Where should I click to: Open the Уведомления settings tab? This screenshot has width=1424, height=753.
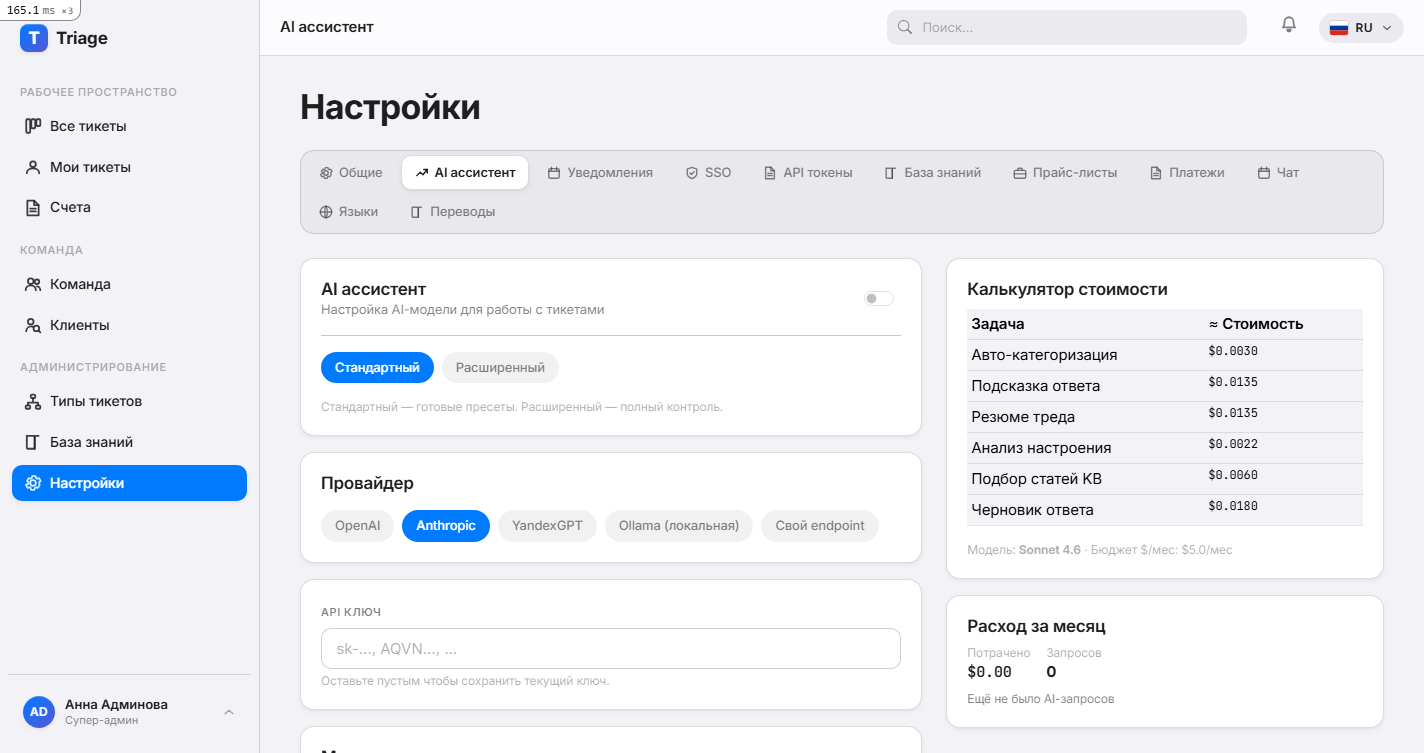(x=600, y=173)
